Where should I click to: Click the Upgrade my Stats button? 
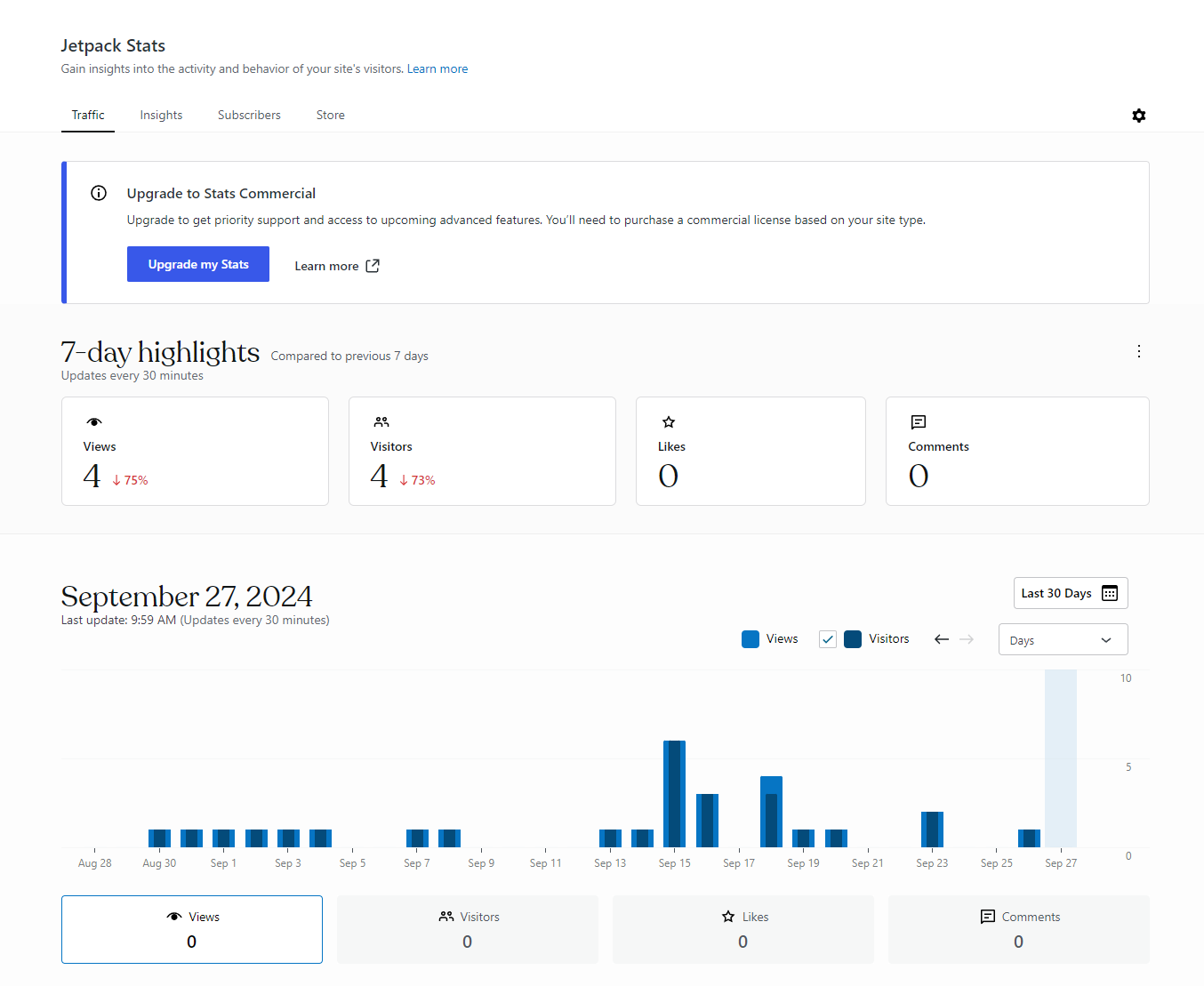click(x=198, y=264)
